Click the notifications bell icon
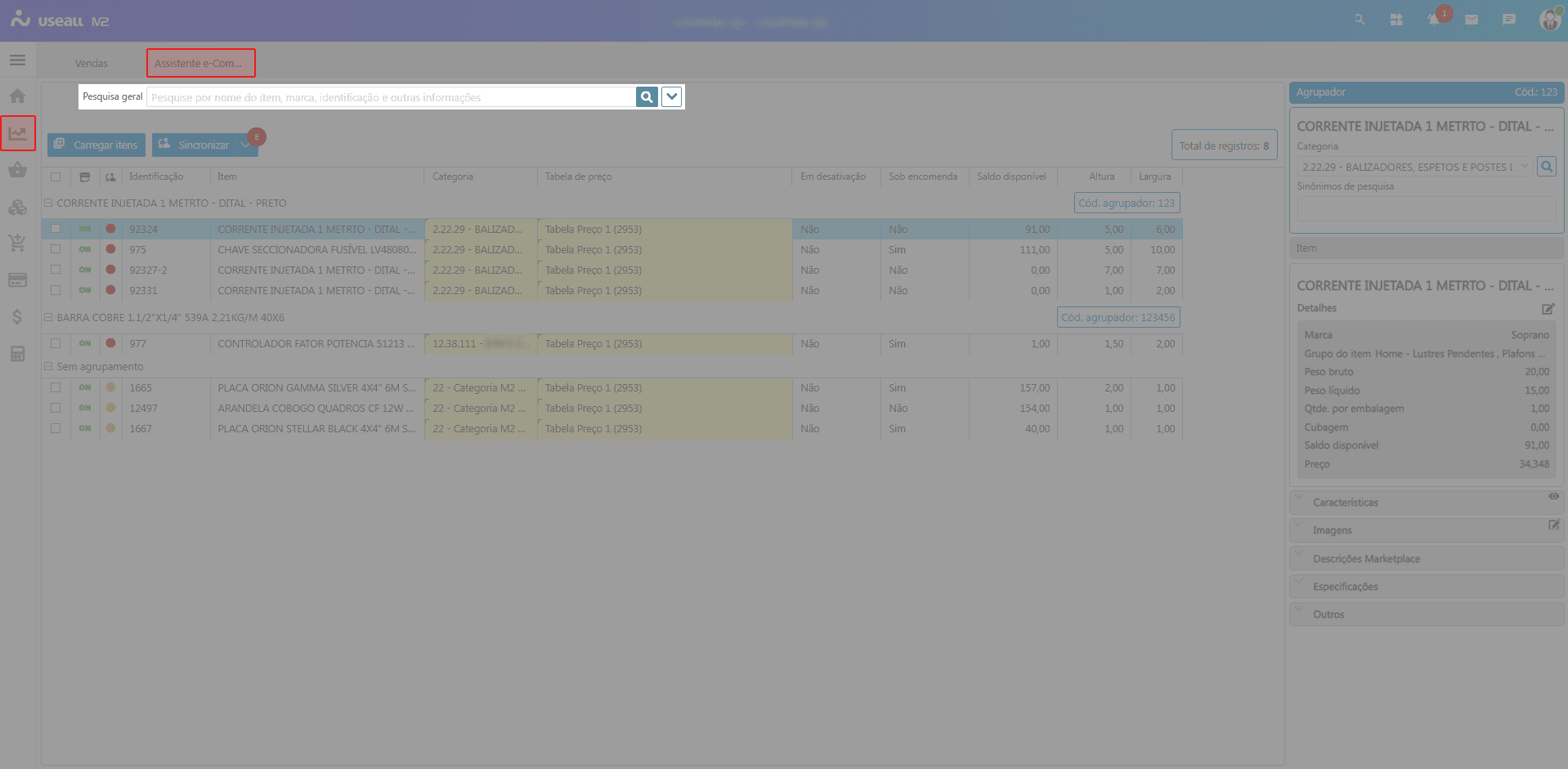 pyautogui.click(x=1434, y=20)
